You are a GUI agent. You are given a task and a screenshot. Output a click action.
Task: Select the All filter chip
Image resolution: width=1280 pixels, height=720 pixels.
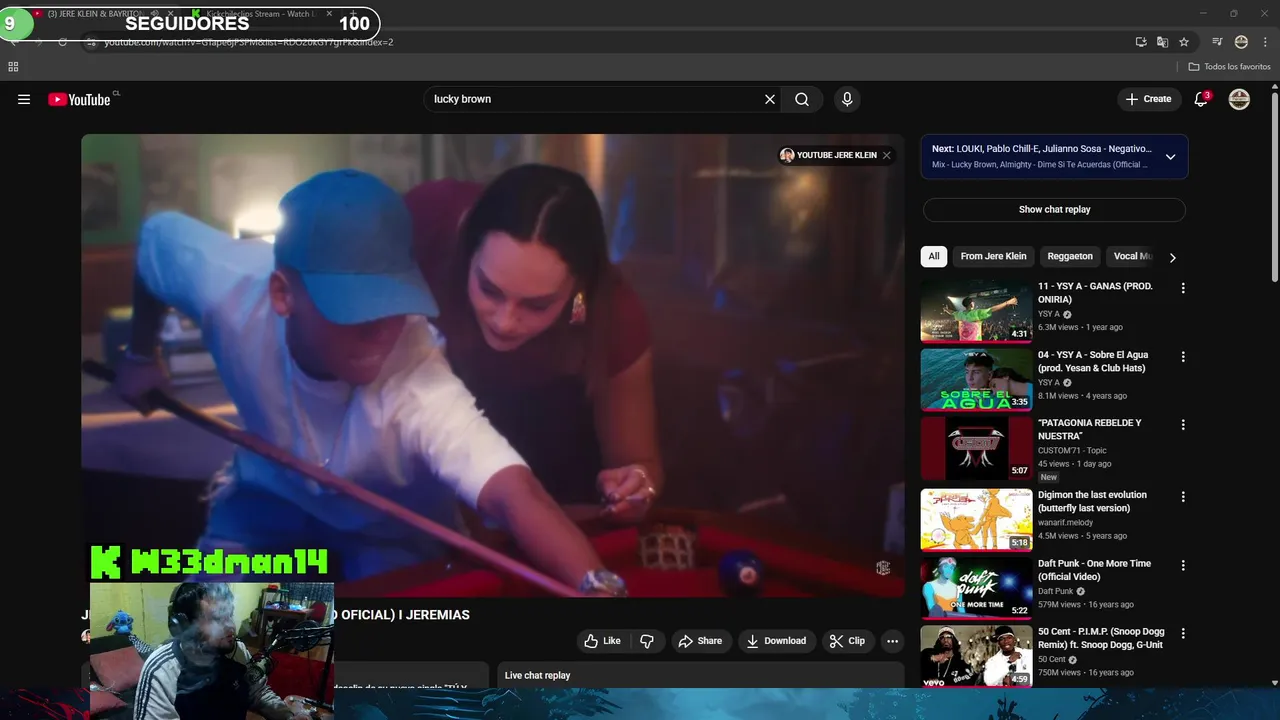point(934,256)
